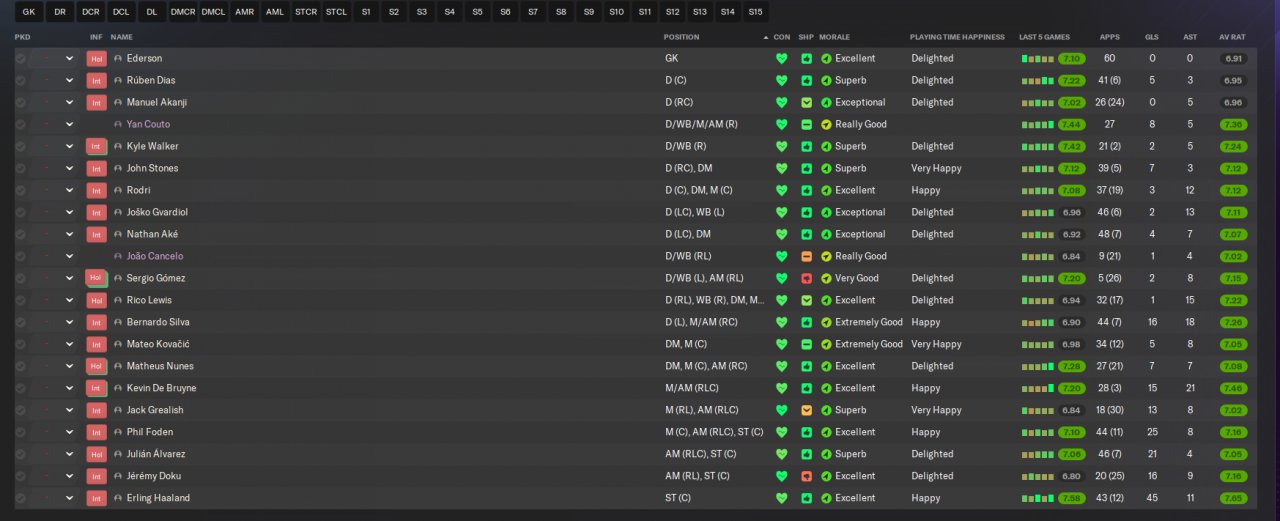Click Matheus Nunes's 'Hol' info badge
Viewport: 1280px width, 521px height.
click(96, 366)
